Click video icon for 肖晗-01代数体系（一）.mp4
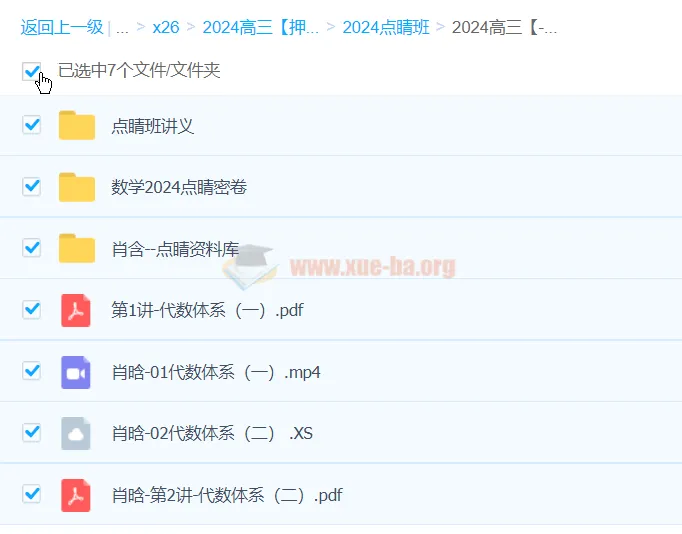The height and width of the screenshot is (534, 682). click(x=76, y=372)
